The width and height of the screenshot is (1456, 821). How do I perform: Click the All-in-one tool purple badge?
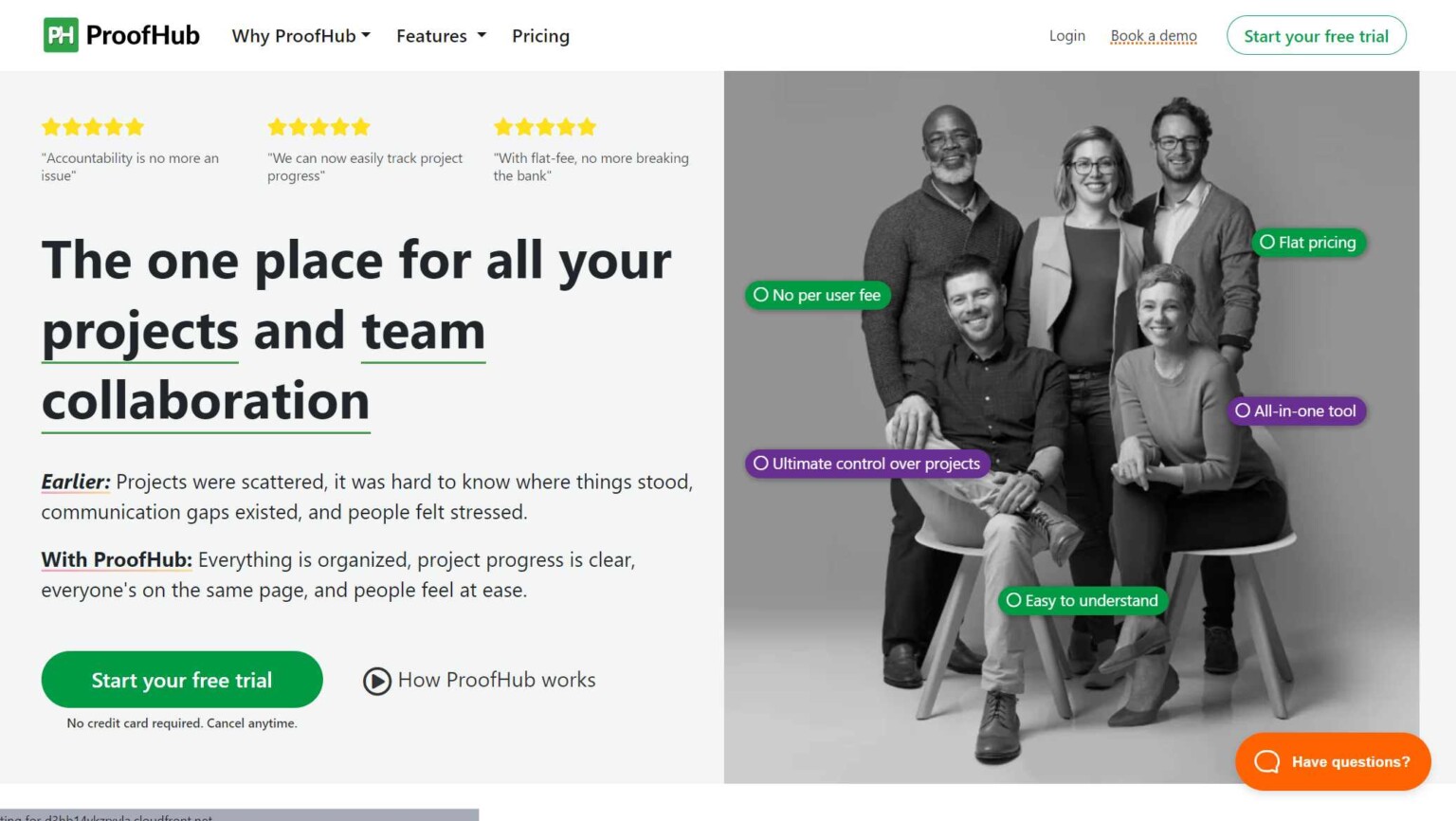pos(1296,410)
